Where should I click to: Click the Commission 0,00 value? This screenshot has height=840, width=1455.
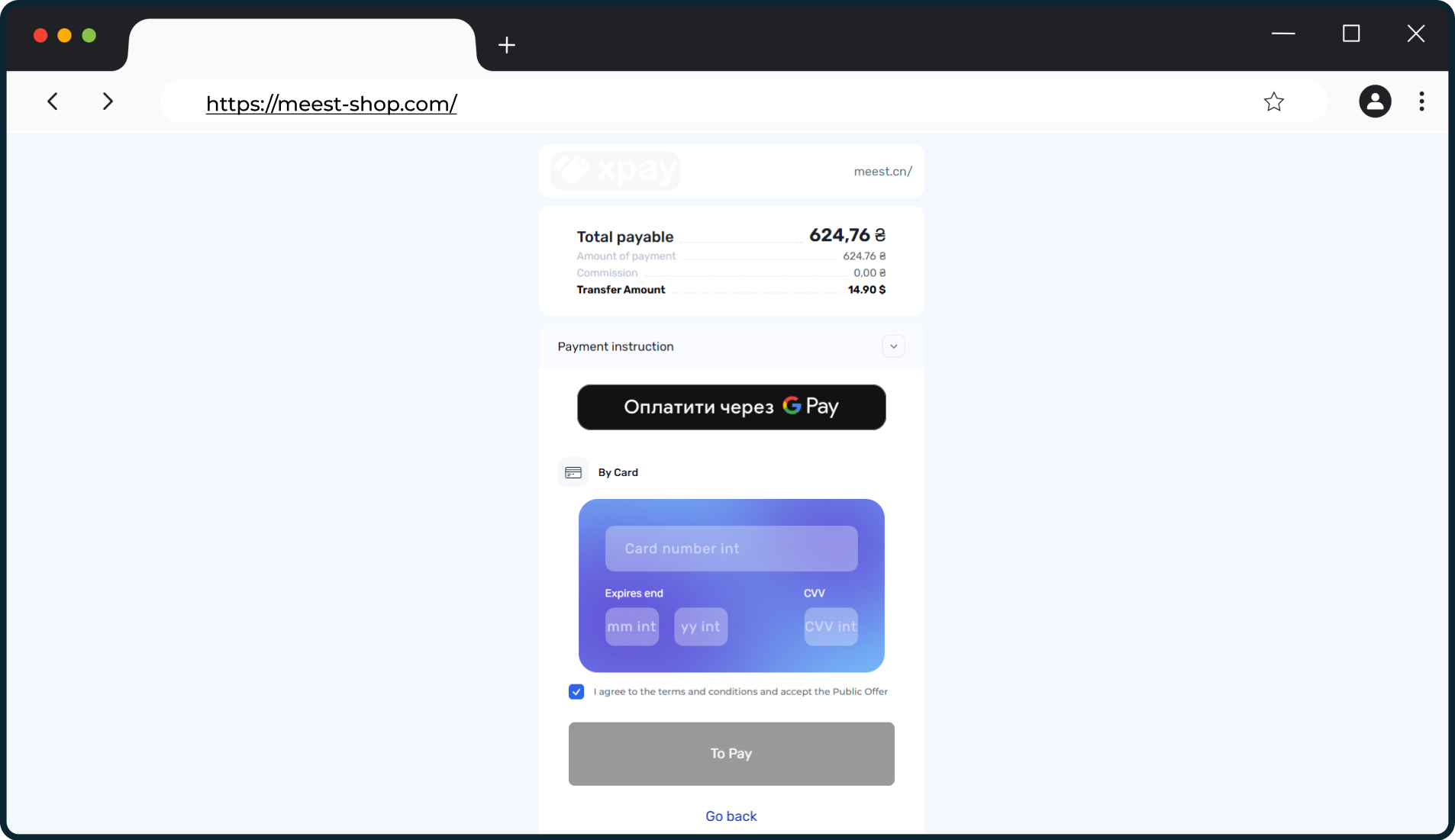[870, 273]
